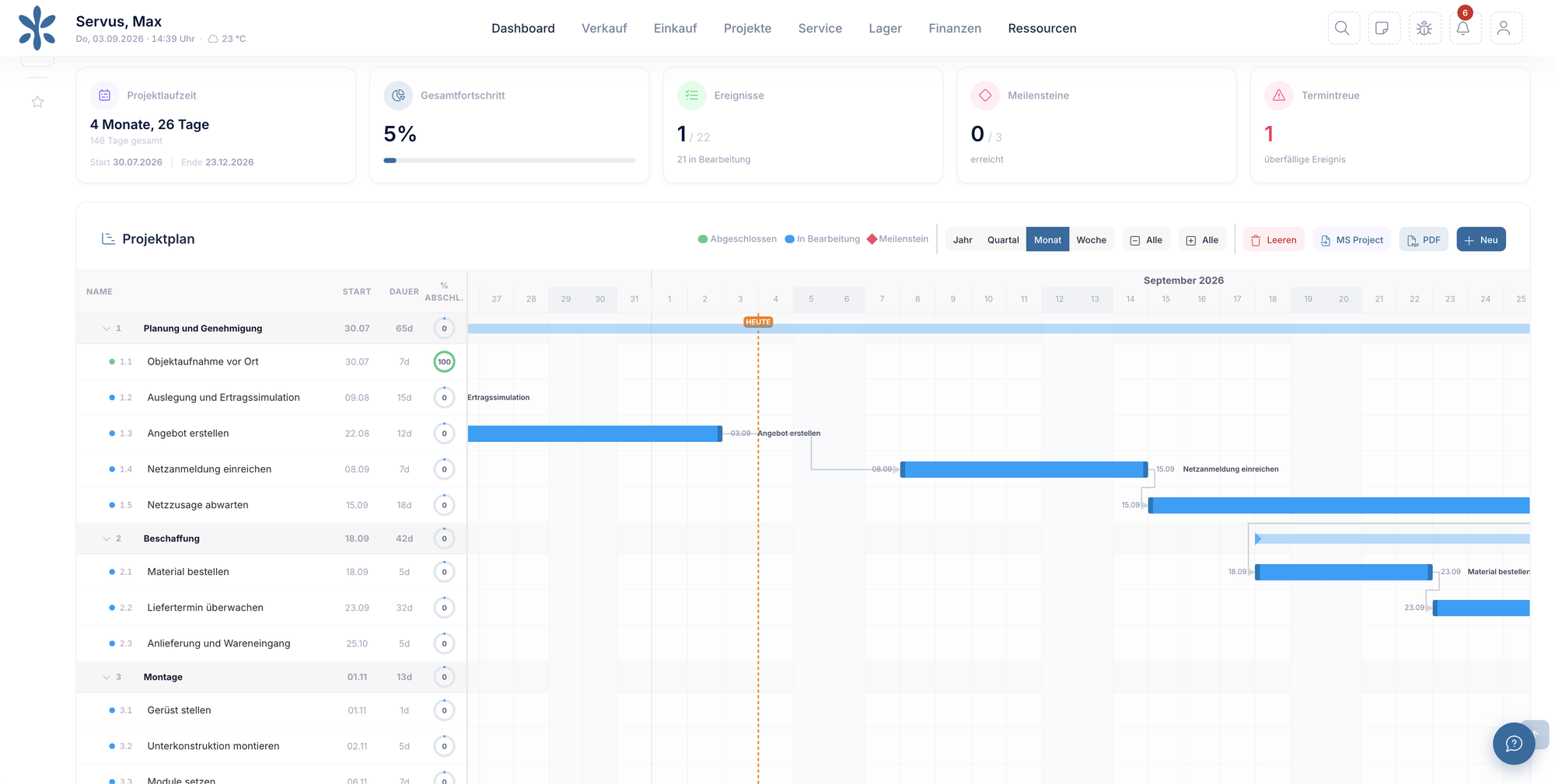
Task: Click the favorites star in sidebar
Action: click(37, 102)
